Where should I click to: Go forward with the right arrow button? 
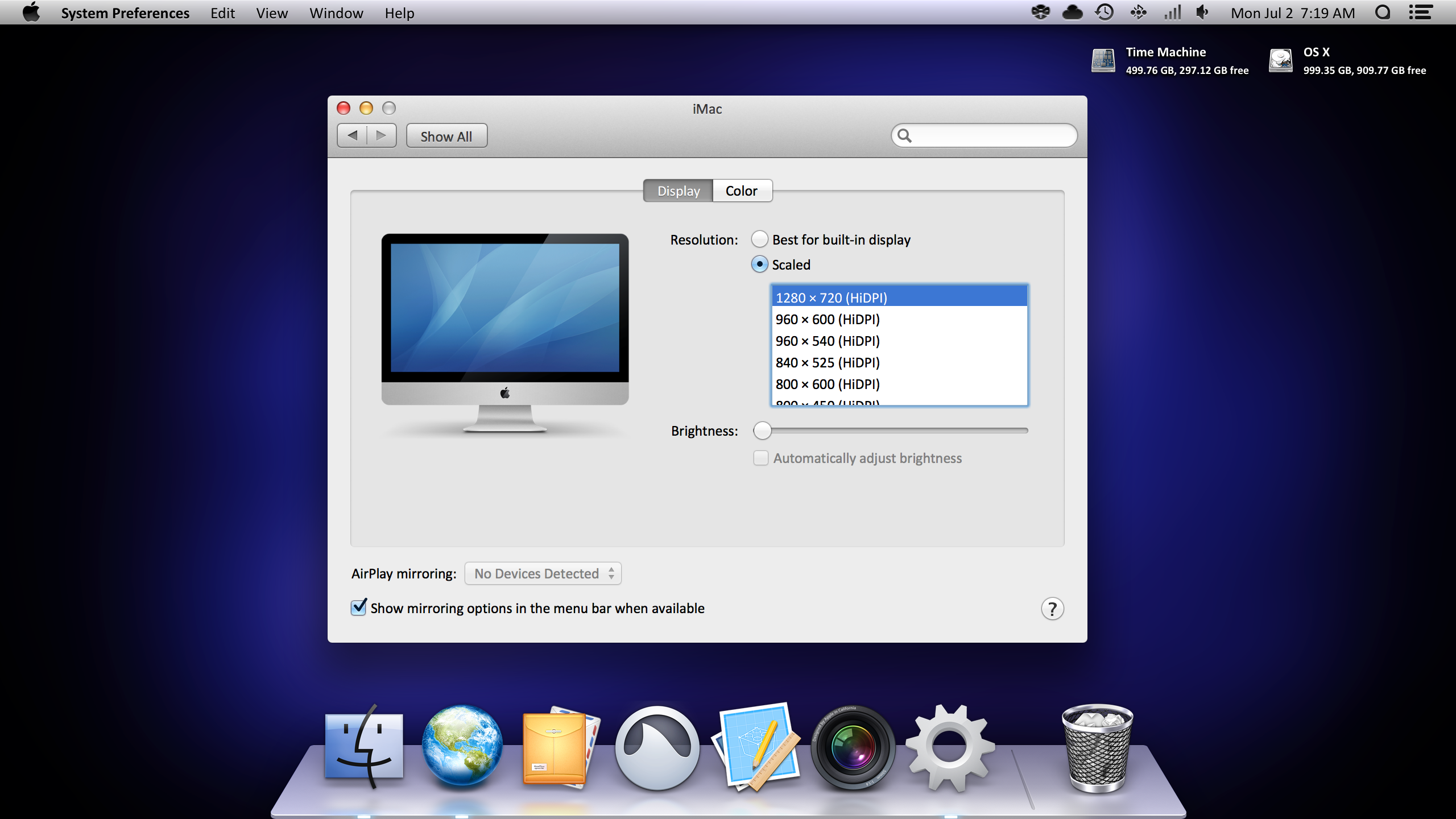(x=382, y=135)
